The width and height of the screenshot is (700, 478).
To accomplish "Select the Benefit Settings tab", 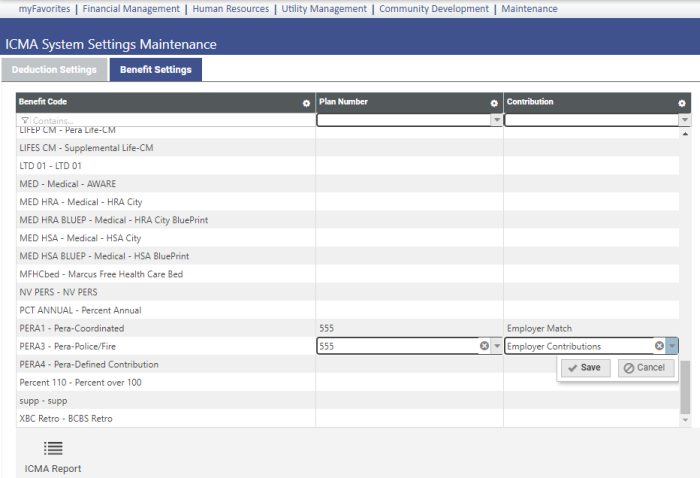I will point(156,70).
